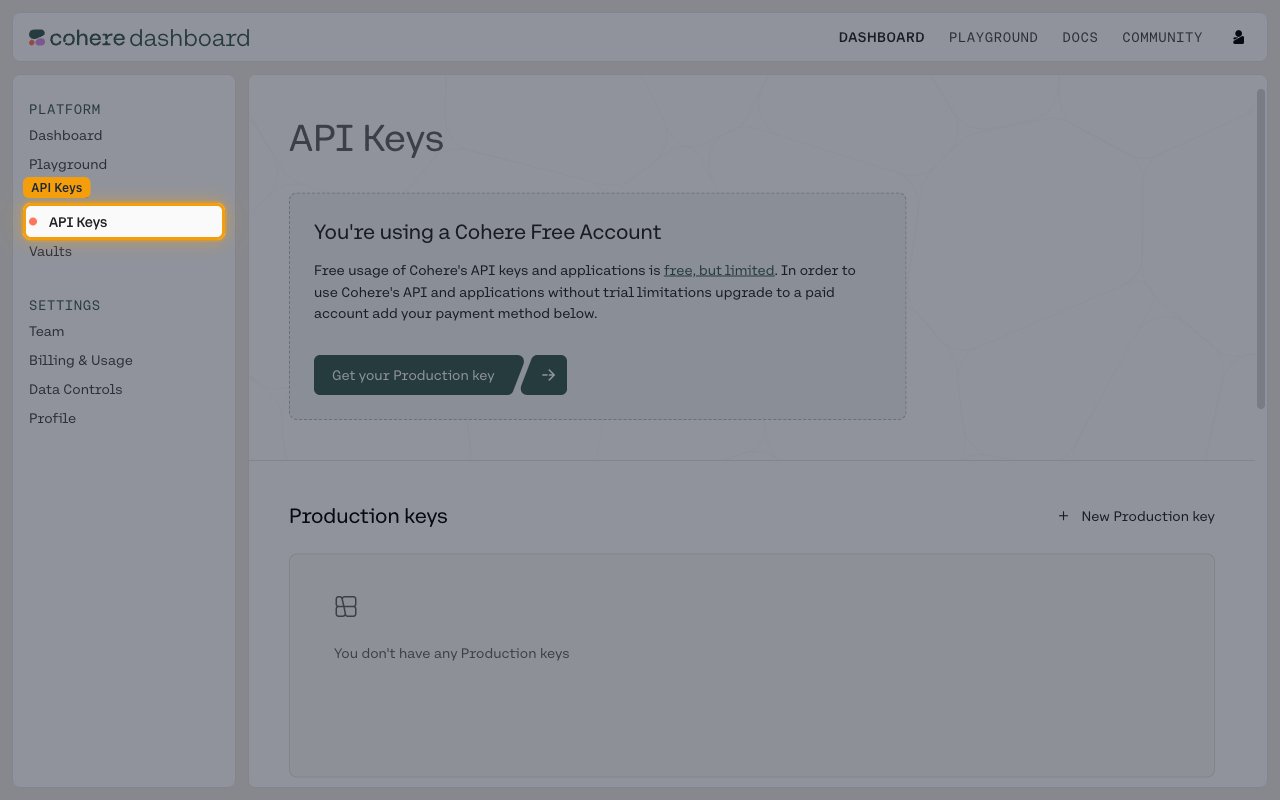
Task: Click 'You're using a Cohere Free Account' heading
Action: coord(487,232)
